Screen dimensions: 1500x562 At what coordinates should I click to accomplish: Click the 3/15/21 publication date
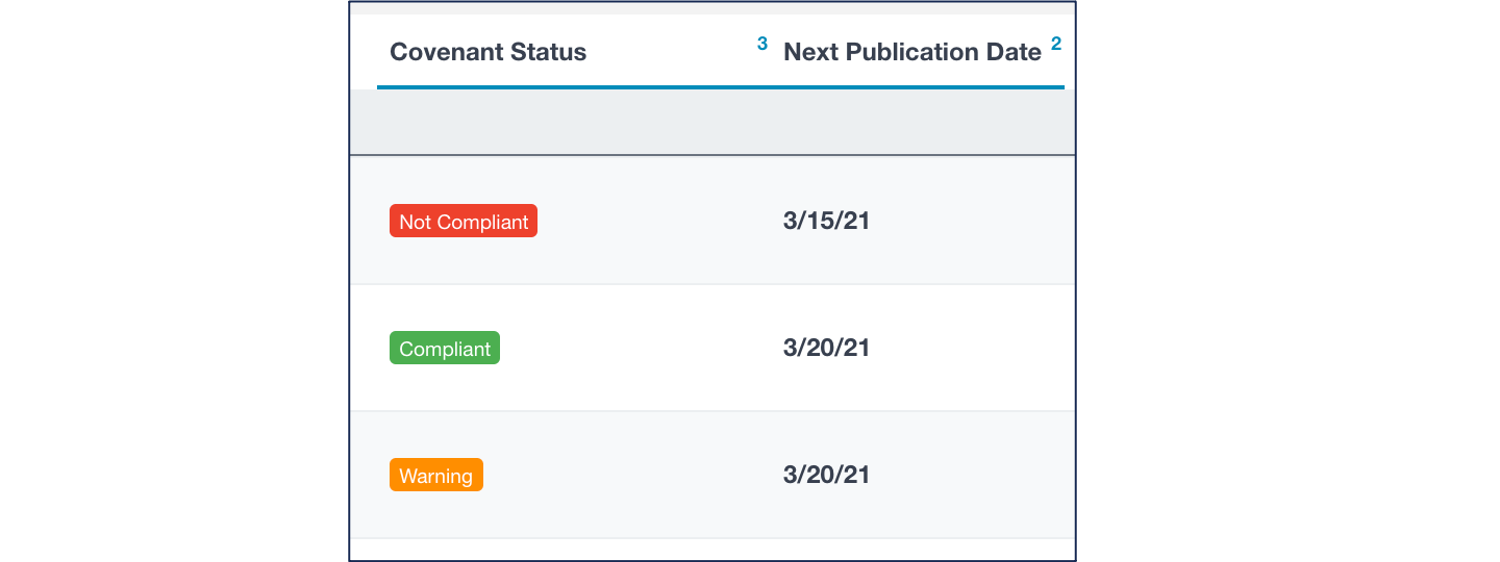click(826, 221)
